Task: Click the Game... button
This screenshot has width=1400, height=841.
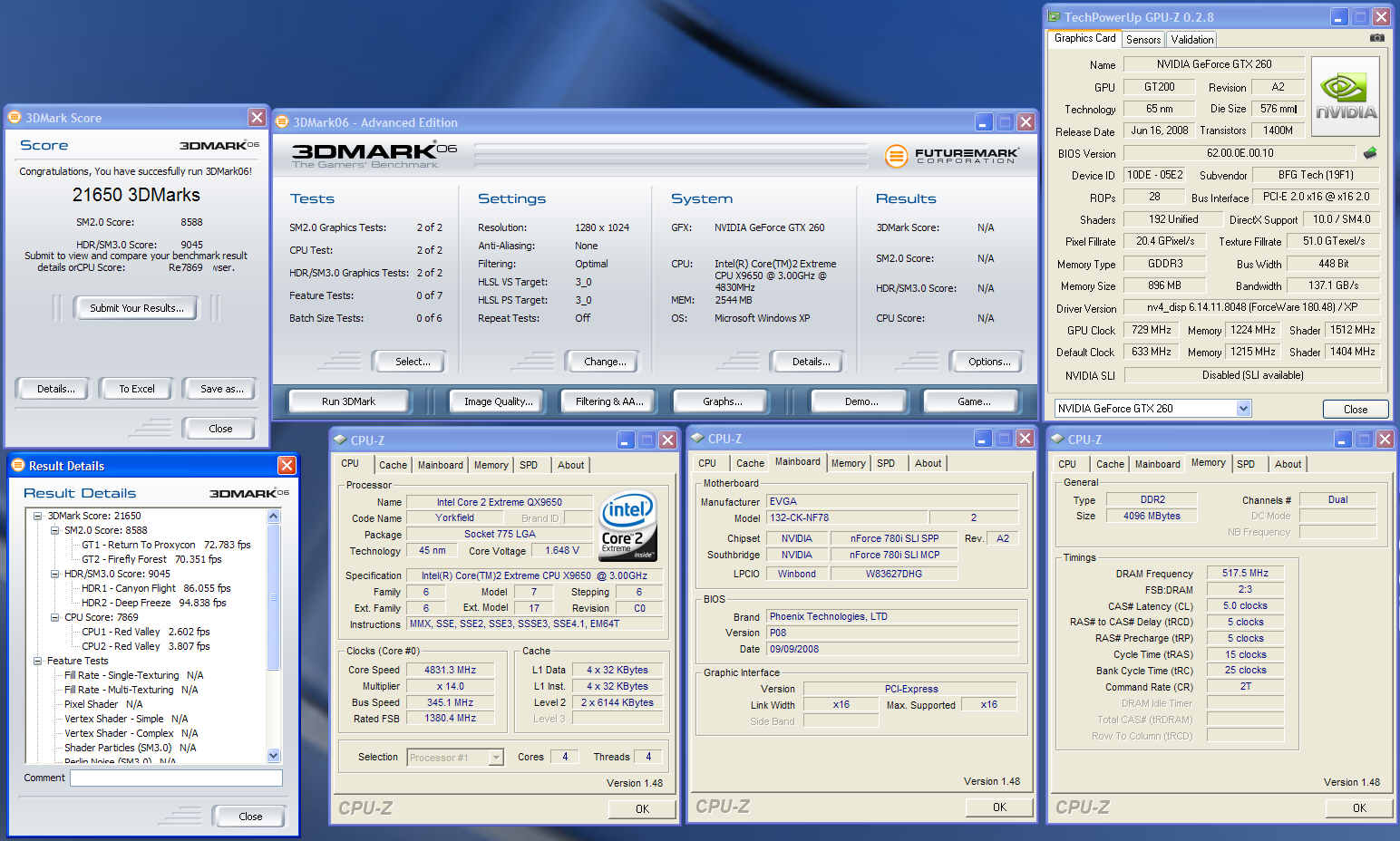Action: (974, 401)
